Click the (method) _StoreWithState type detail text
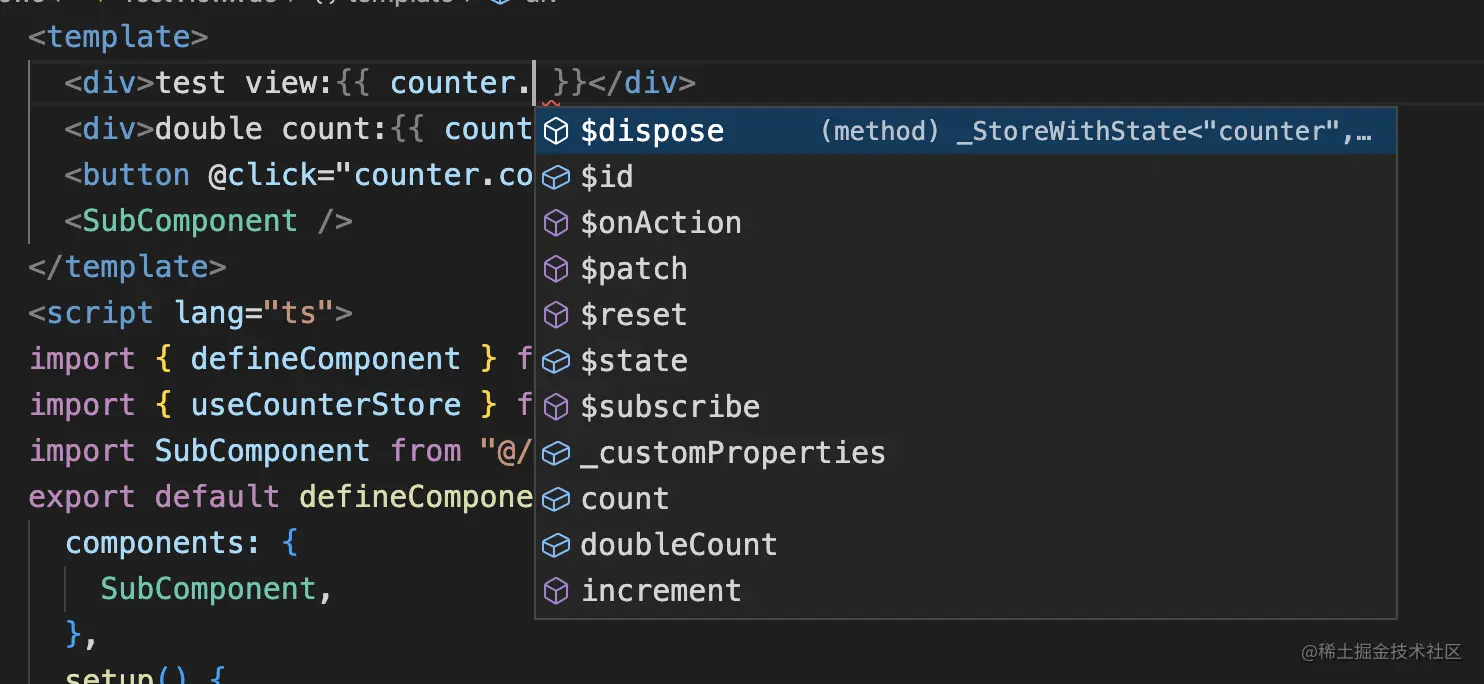 point(1095,131)
